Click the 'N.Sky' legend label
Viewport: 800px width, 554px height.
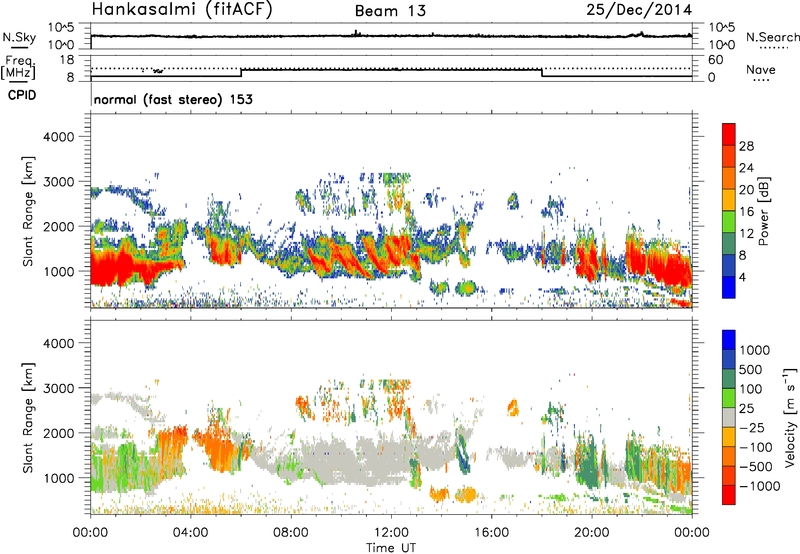19,37
